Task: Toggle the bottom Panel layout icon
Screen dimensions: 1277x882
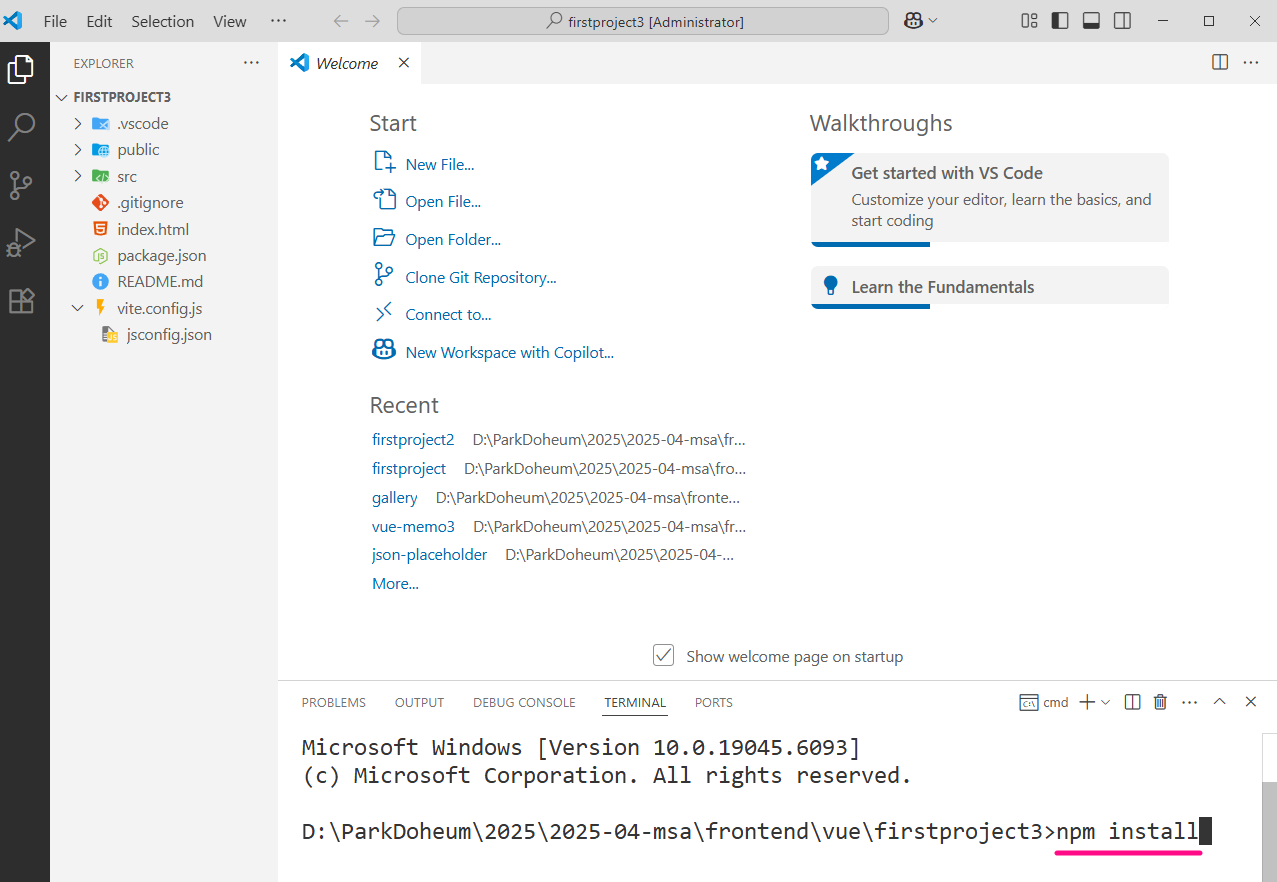Action: [1091, 21]
